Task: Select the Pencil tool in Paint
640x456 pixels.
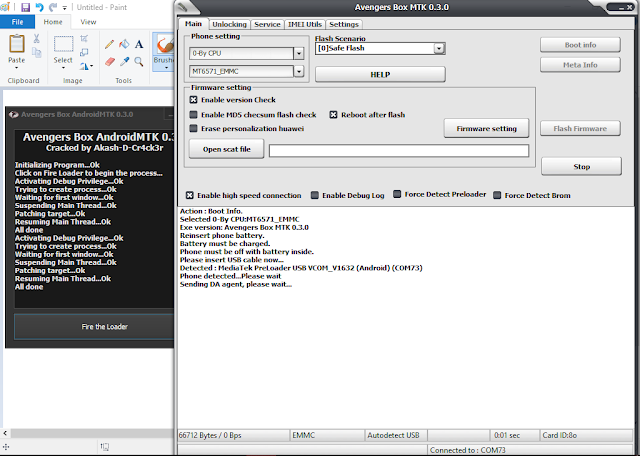Action: 109,44
